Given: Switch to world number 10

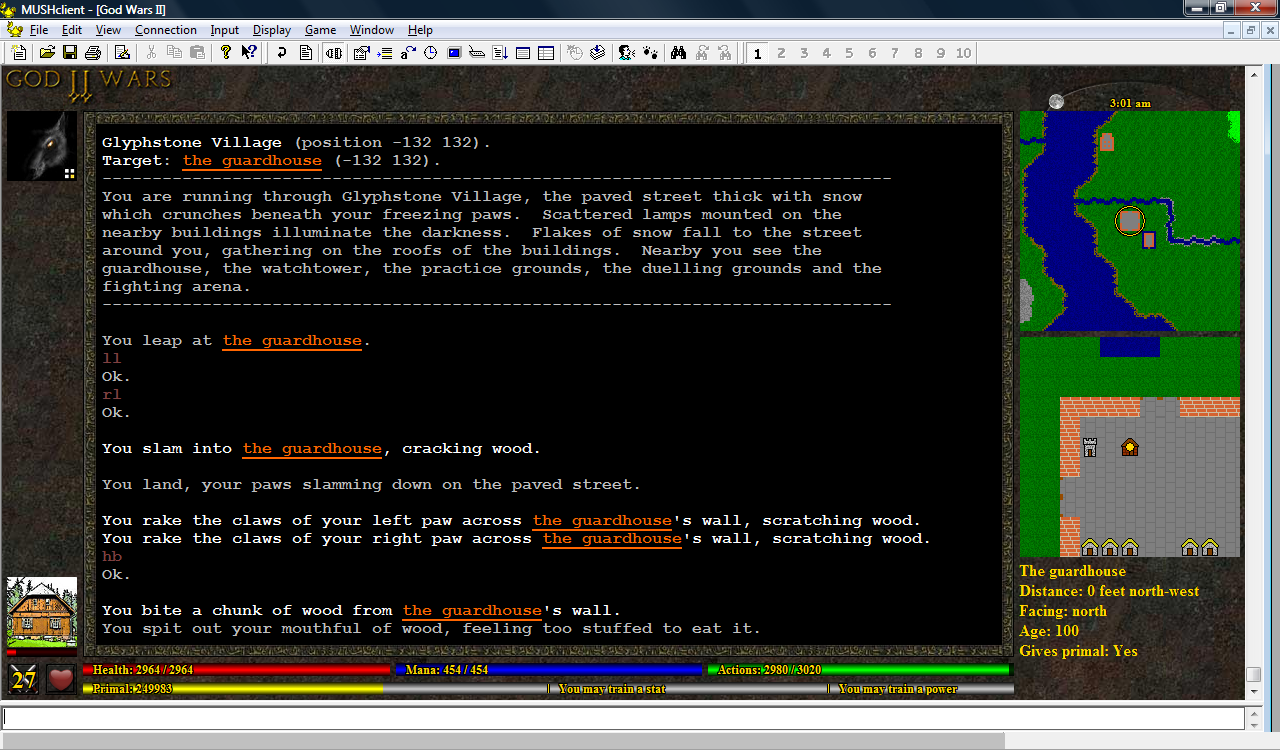Looking at the screenshot, I should (x=963, y=53).
